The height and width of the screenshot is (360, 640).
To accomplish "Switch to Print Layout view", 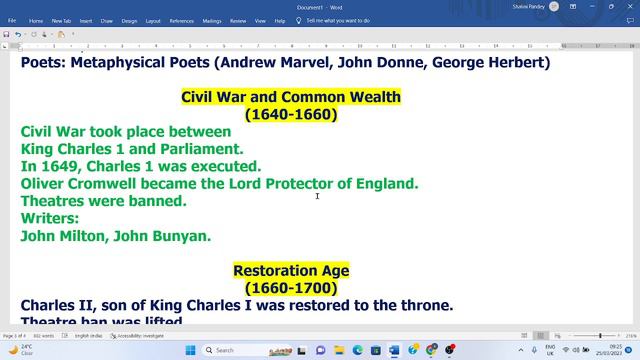I will coord(540,336).
